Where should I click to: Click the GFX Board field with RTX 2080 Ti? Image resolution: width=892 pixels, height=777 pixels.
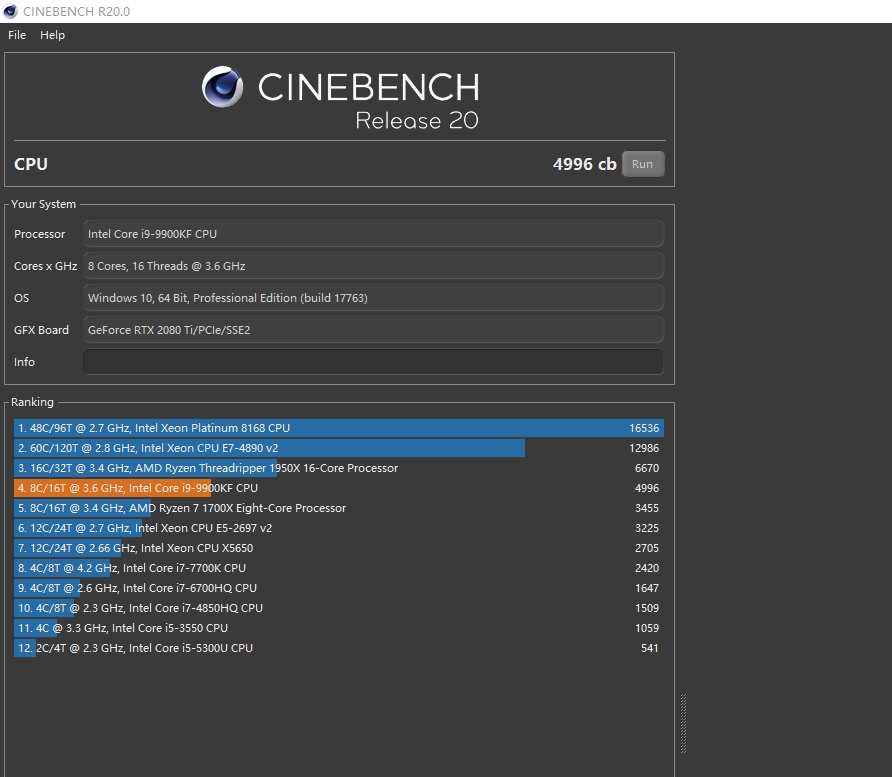(x=373, y=330)
